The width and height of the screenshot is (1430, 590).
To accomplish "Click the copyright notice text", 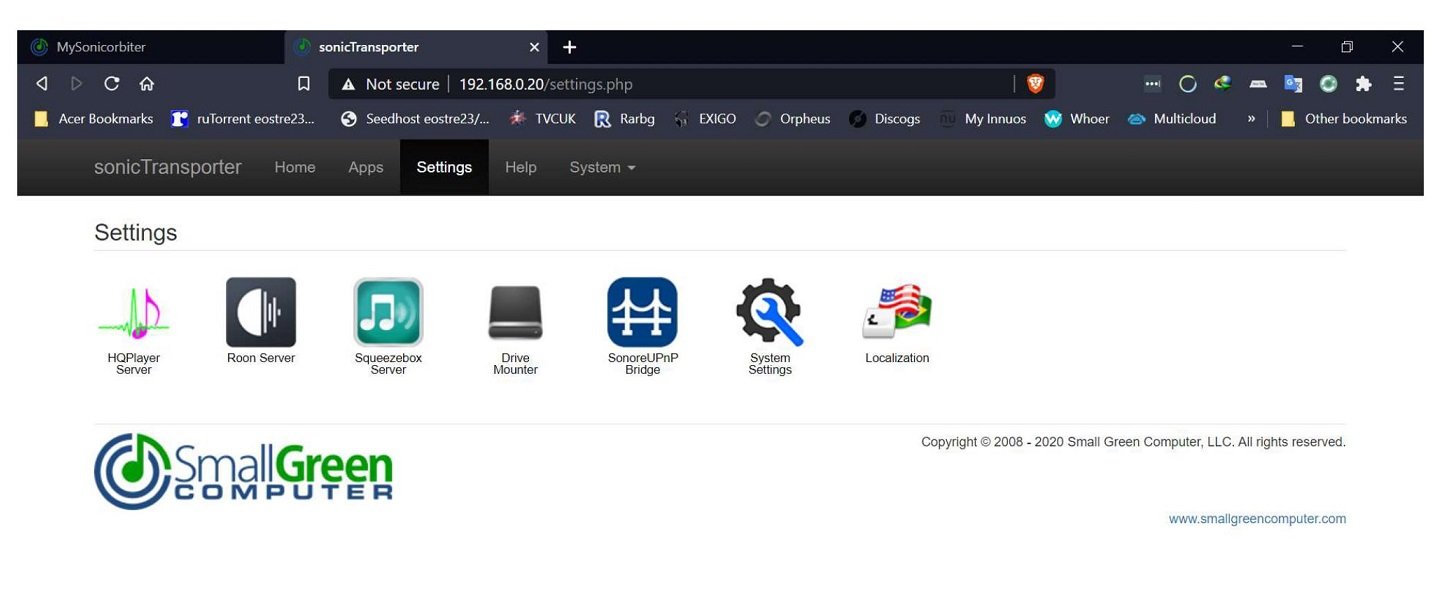I will click(x=1133, y=441).
